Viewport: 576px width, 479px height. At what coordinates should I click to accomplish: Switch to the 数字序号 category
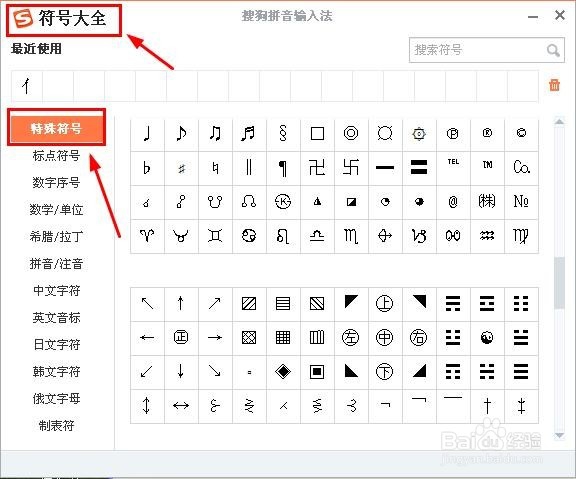[x=57, y=183]
